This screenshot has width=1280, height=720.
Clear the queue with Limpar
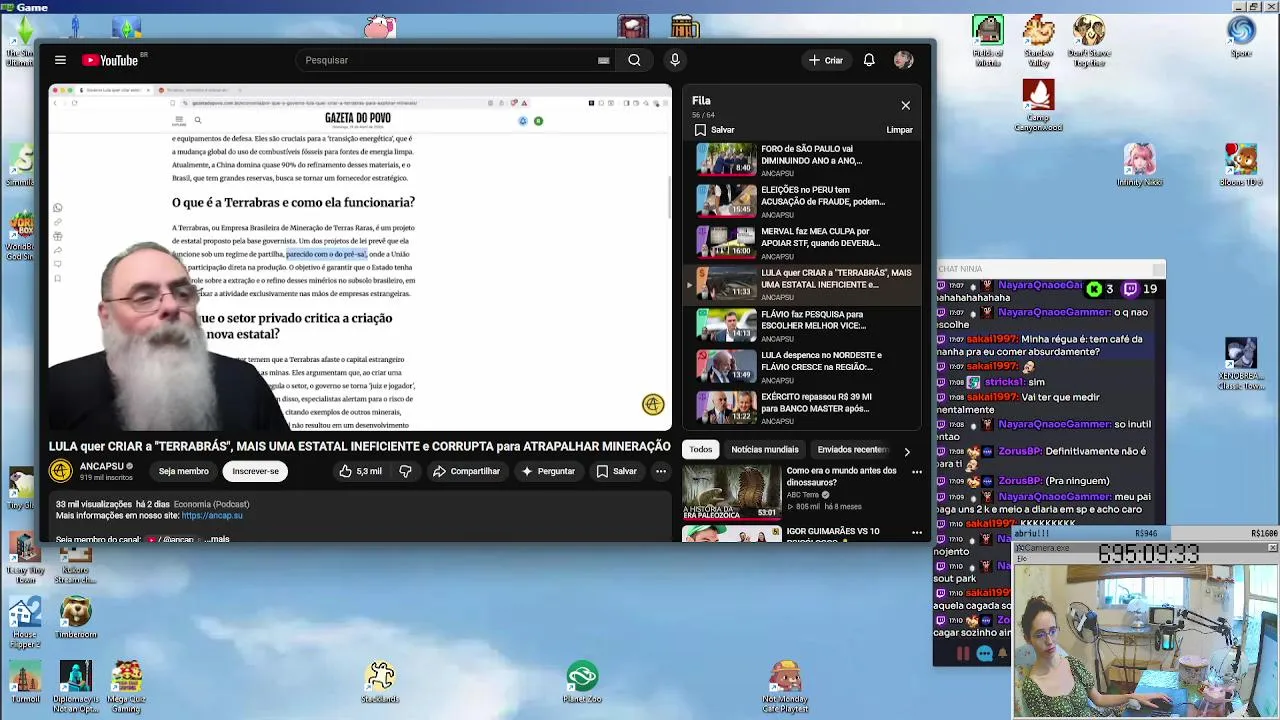[899, 130]
